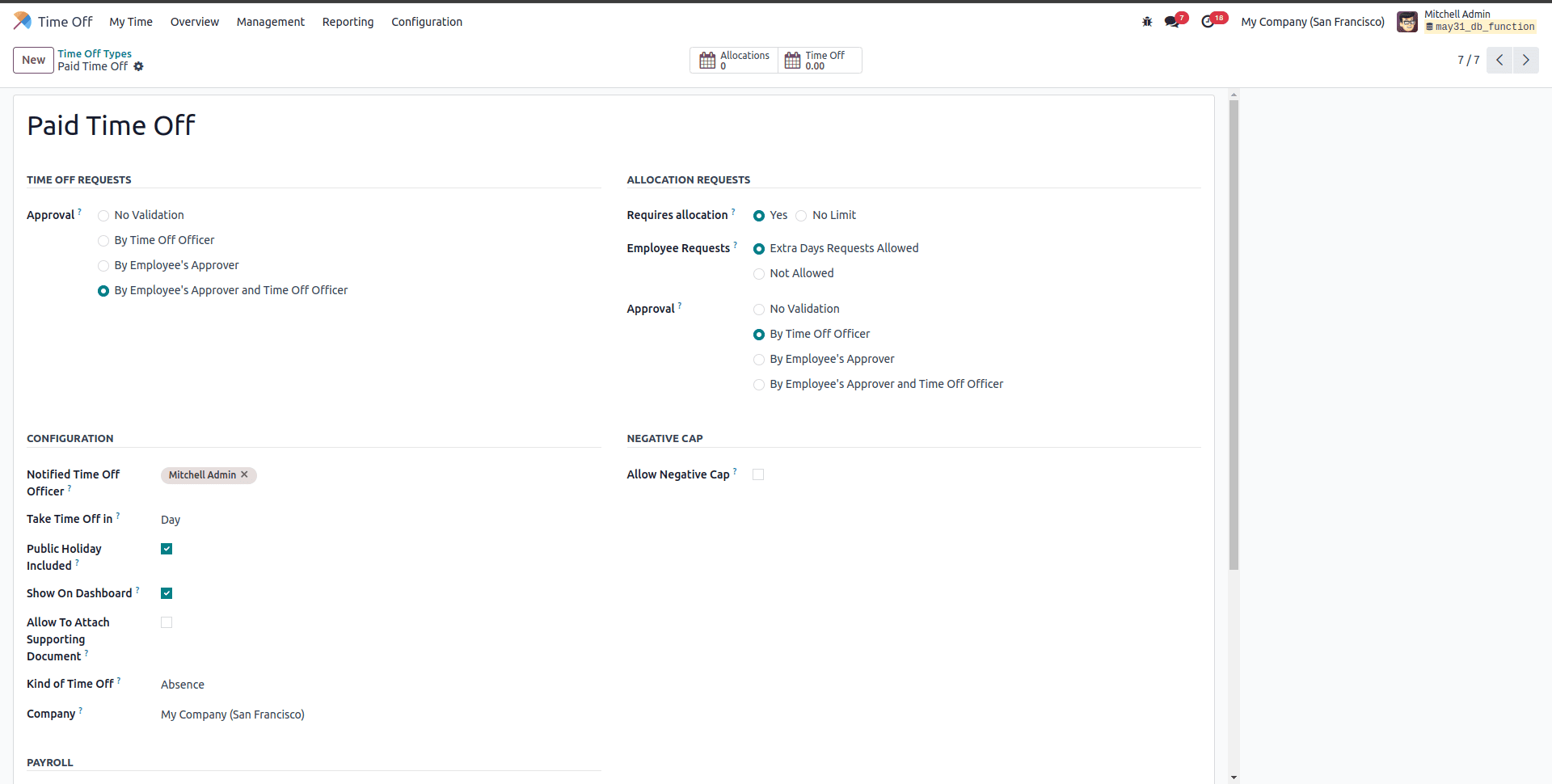Click the Allocations calendar stat button
Image resolution: width=1552 pixels, height=784 pixels.
(x=734, y=60)
